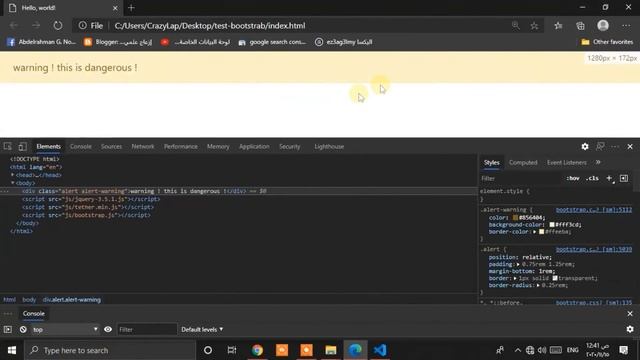Select the jquery-3.5.1.js script node
The image size is (640, 360).
(x=91, y=199)
